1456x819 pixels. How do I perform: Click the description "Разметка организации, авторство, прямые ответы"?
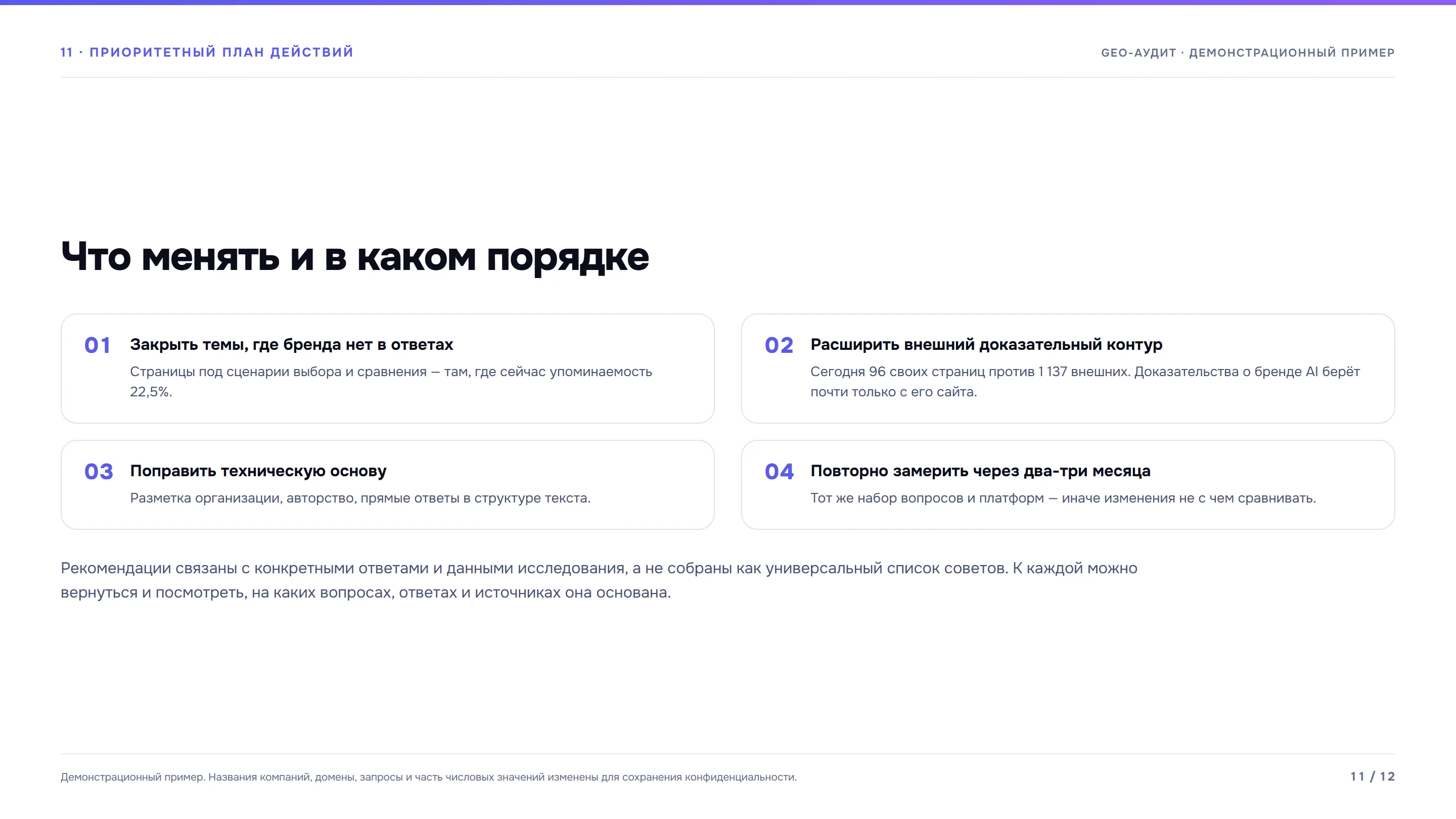(360, 498)
